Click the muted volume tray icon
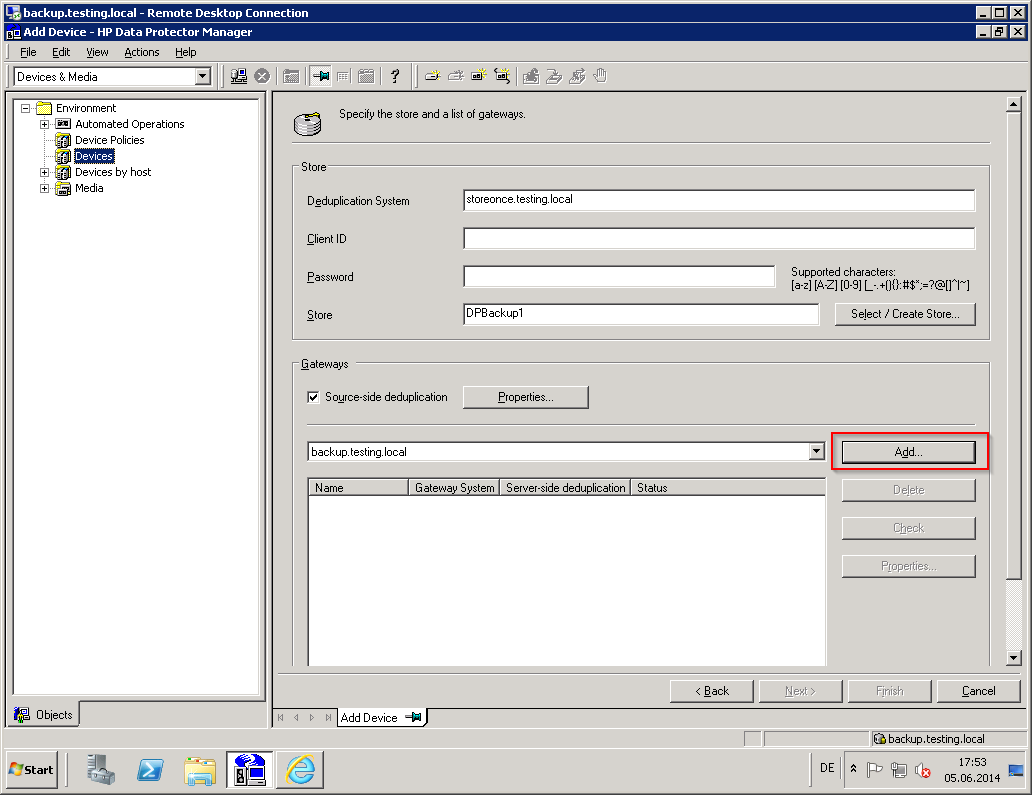The image size is (1032, 795). tap(923, 770)
